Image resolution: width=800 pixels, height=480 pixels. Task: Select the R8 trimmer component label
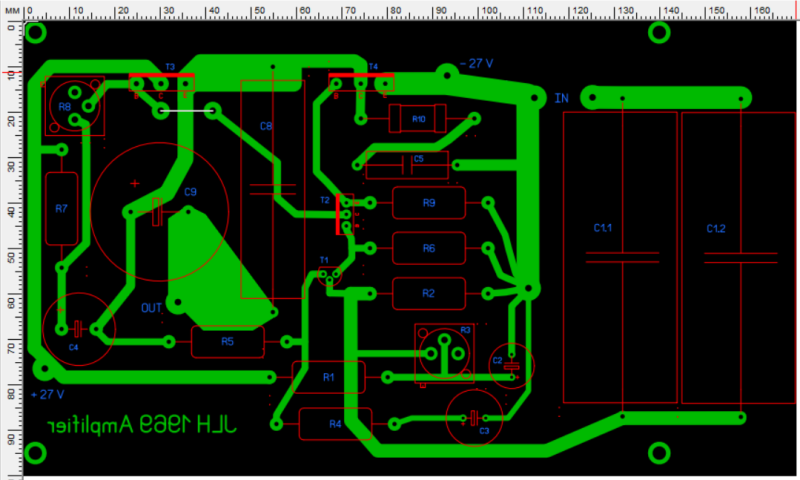pyautogui.click(x=64, y=107)
